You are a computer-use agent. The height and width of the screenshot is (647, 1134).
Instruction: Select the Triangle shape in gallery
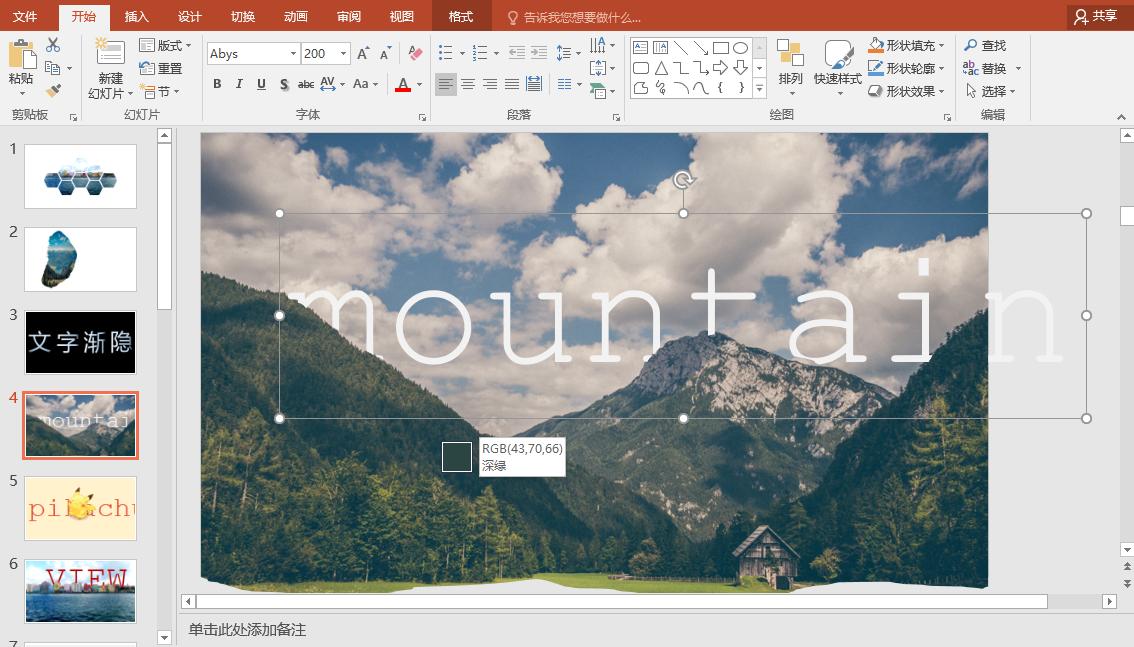pyautogui.click(x=660, y=68)
